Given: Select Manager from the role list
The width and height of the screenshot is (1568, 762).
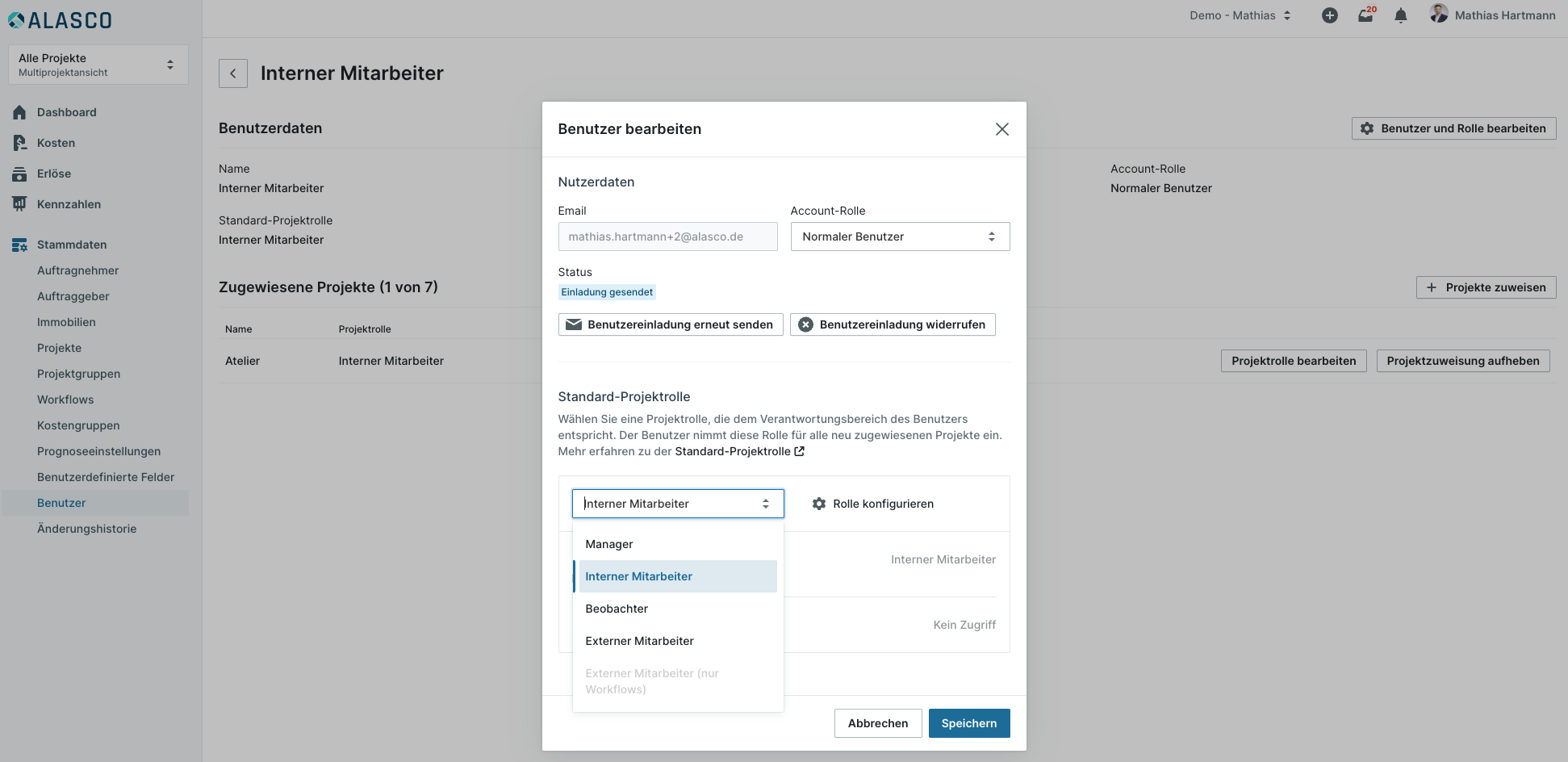Looking at the screenshot, I should click(x=609, y=544).
